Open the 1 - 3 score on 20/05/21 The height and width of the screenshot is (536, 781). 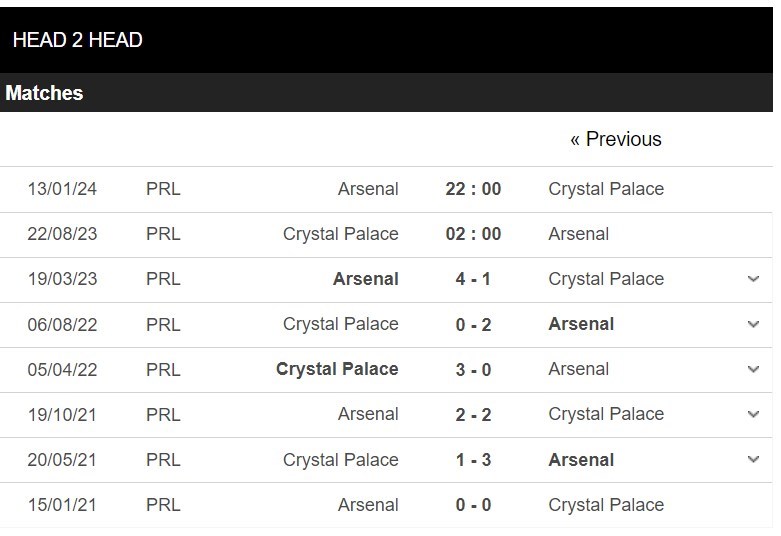[x=473, y=460]
